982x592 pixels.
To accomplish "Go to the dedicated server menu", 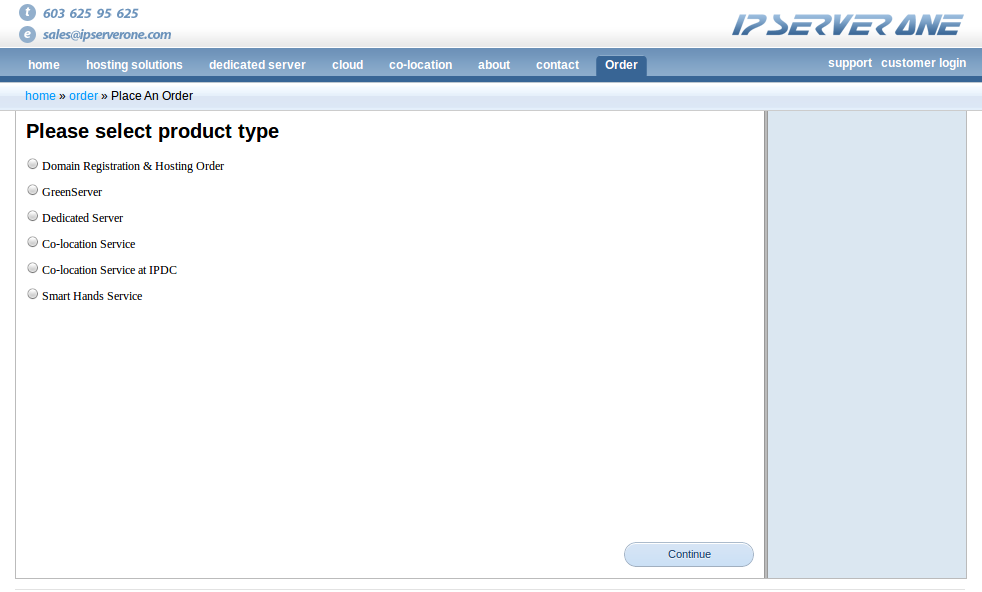I will (257, 65).
